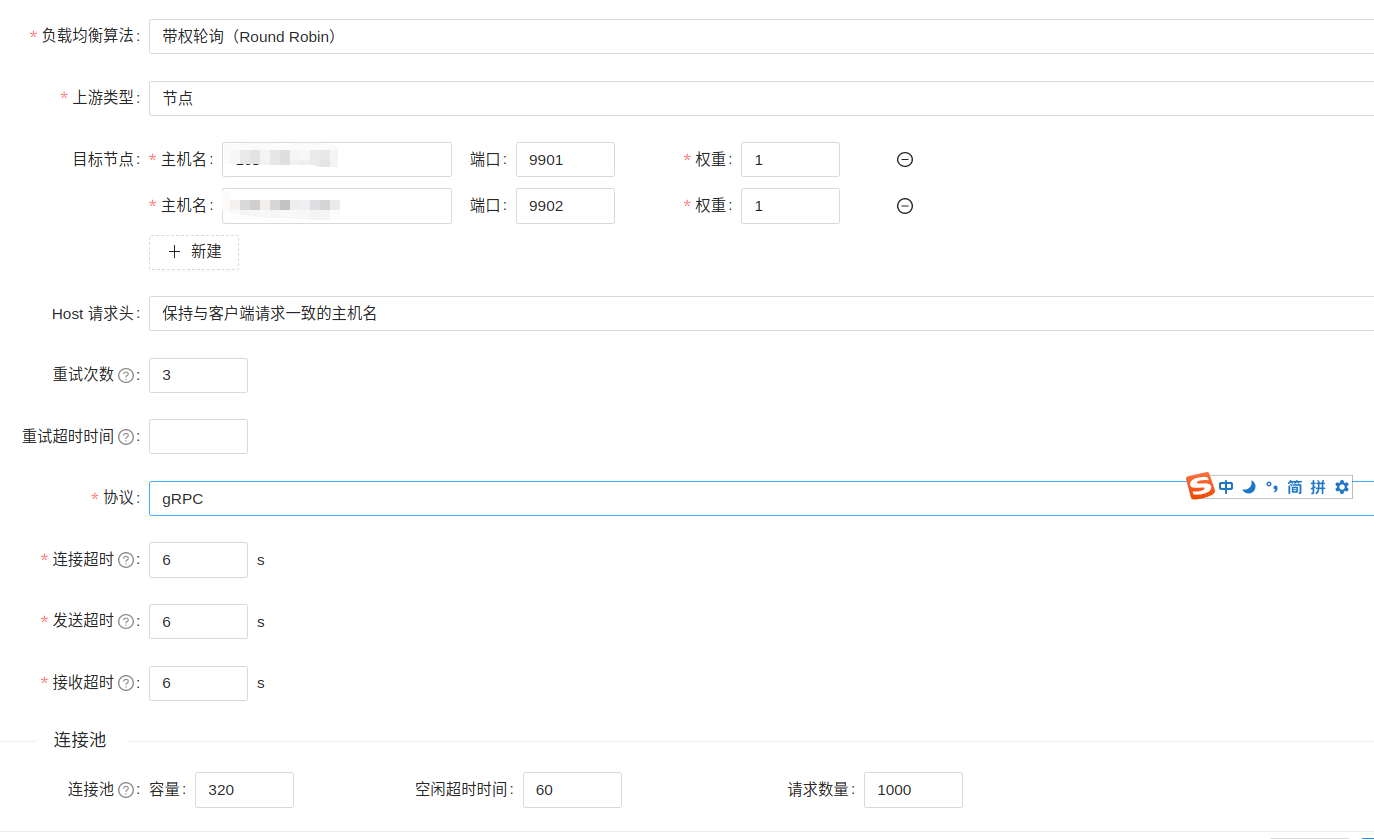Click the 新建 button to add a node

click(x=193, y=252)
